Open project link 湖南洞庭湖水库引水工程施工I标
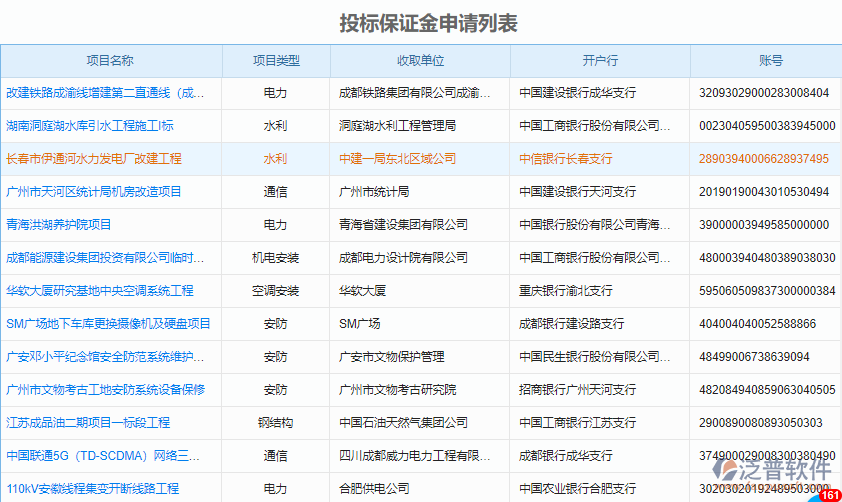Screen dimensions: 842x502 click(x=90, y=126)
